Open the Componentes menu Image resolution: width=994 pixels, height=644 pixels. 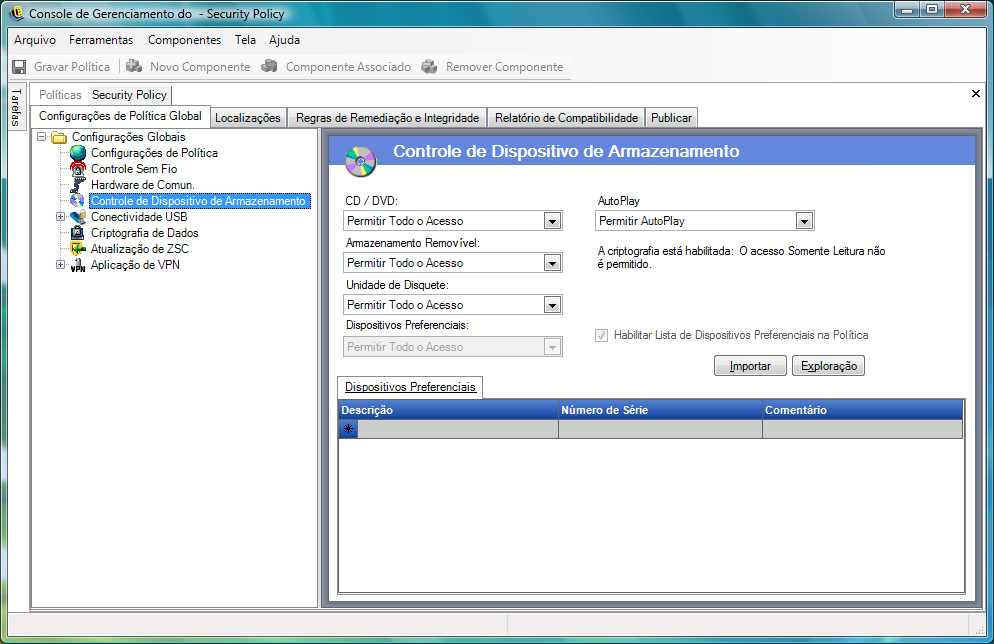click(184, 40)
